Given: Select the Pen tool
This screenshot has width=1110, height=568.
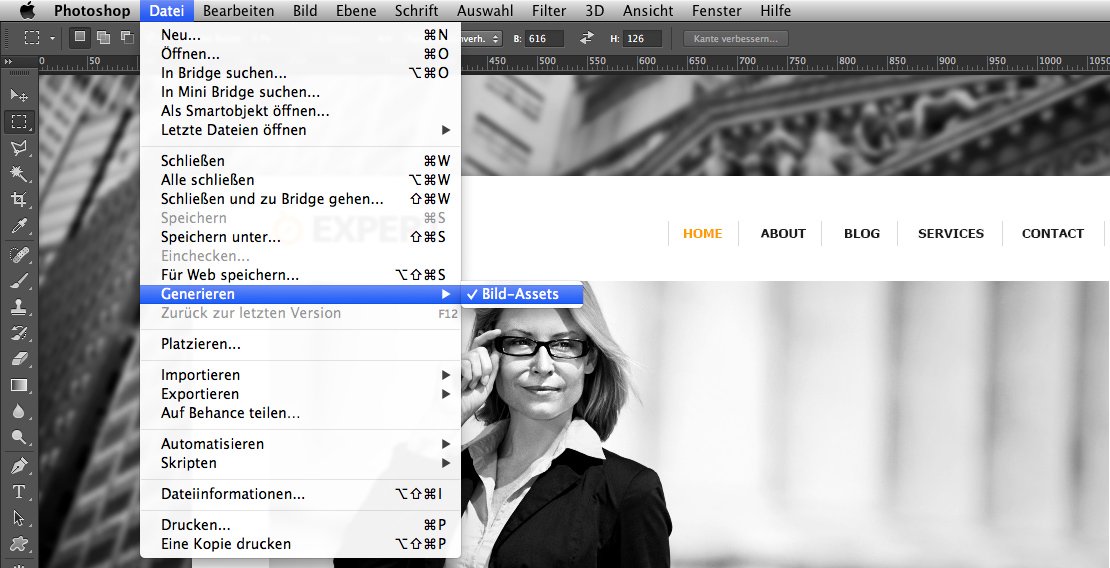Looking at the screenshot, I should click(x=18, y=466).
